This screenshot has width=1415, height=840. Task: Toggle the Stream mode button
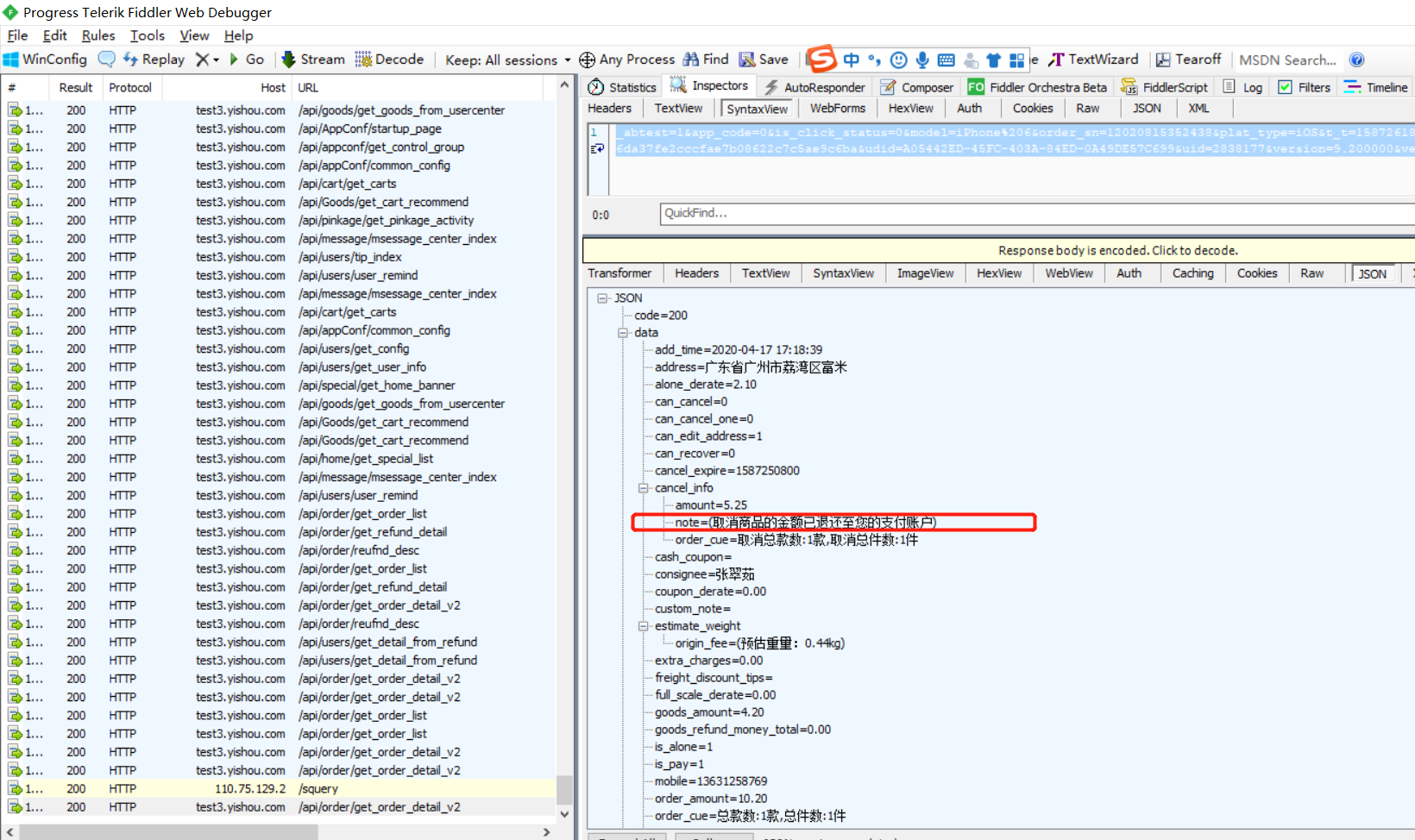(313, 60)
